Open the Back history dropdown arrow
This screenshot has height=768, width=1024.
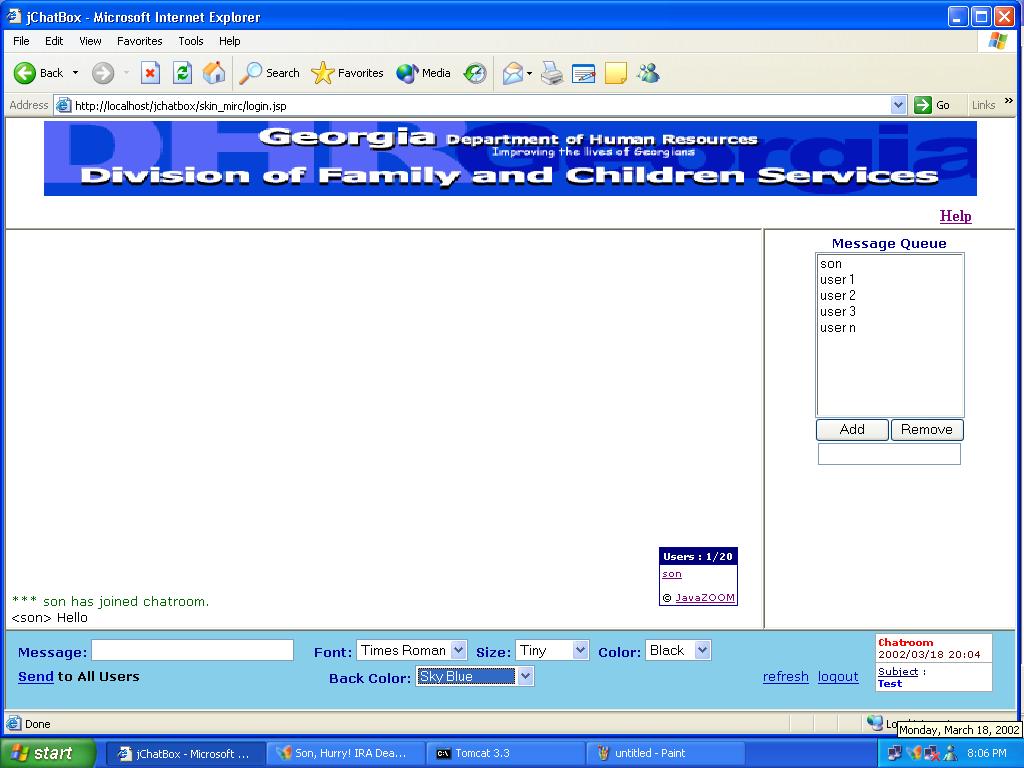75,73
